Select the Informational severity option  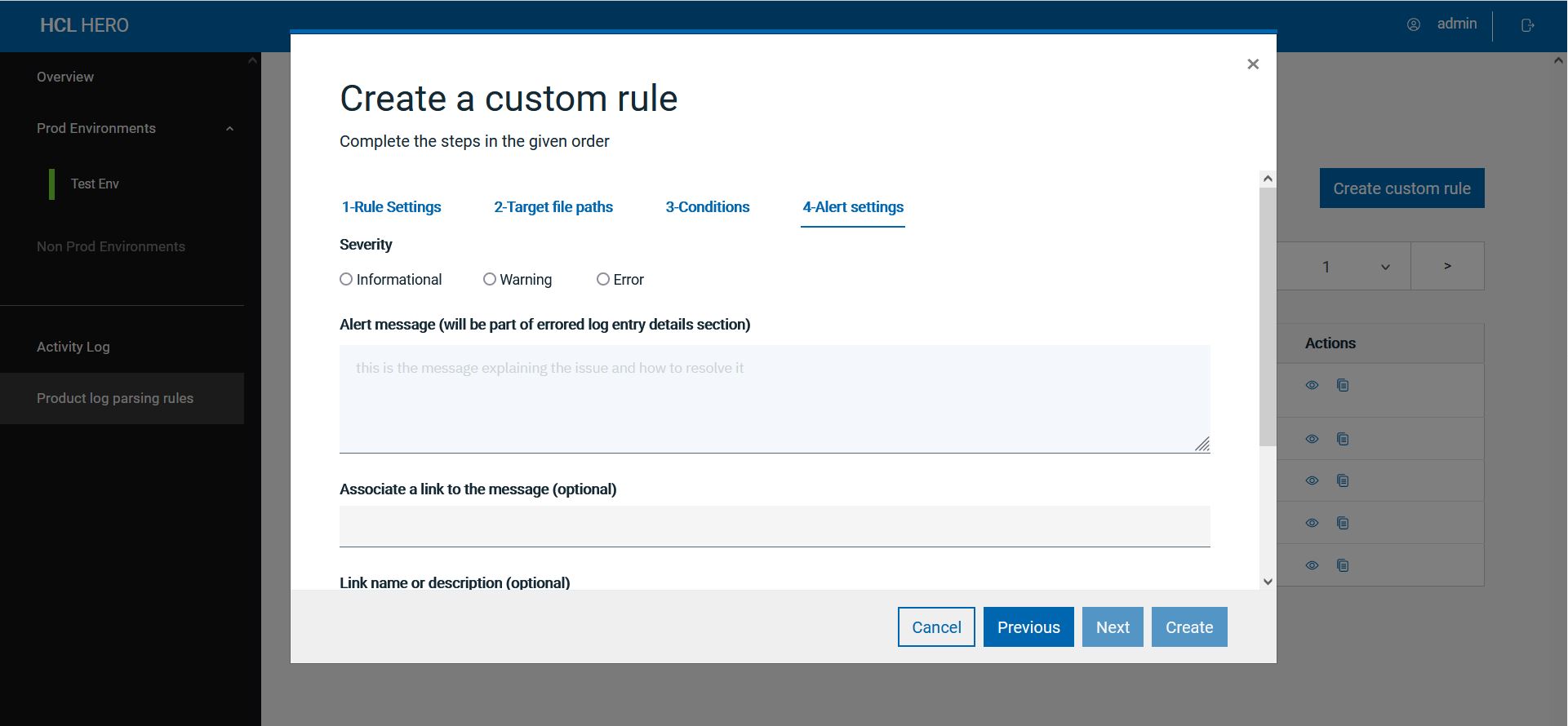[x=346, y=279]
